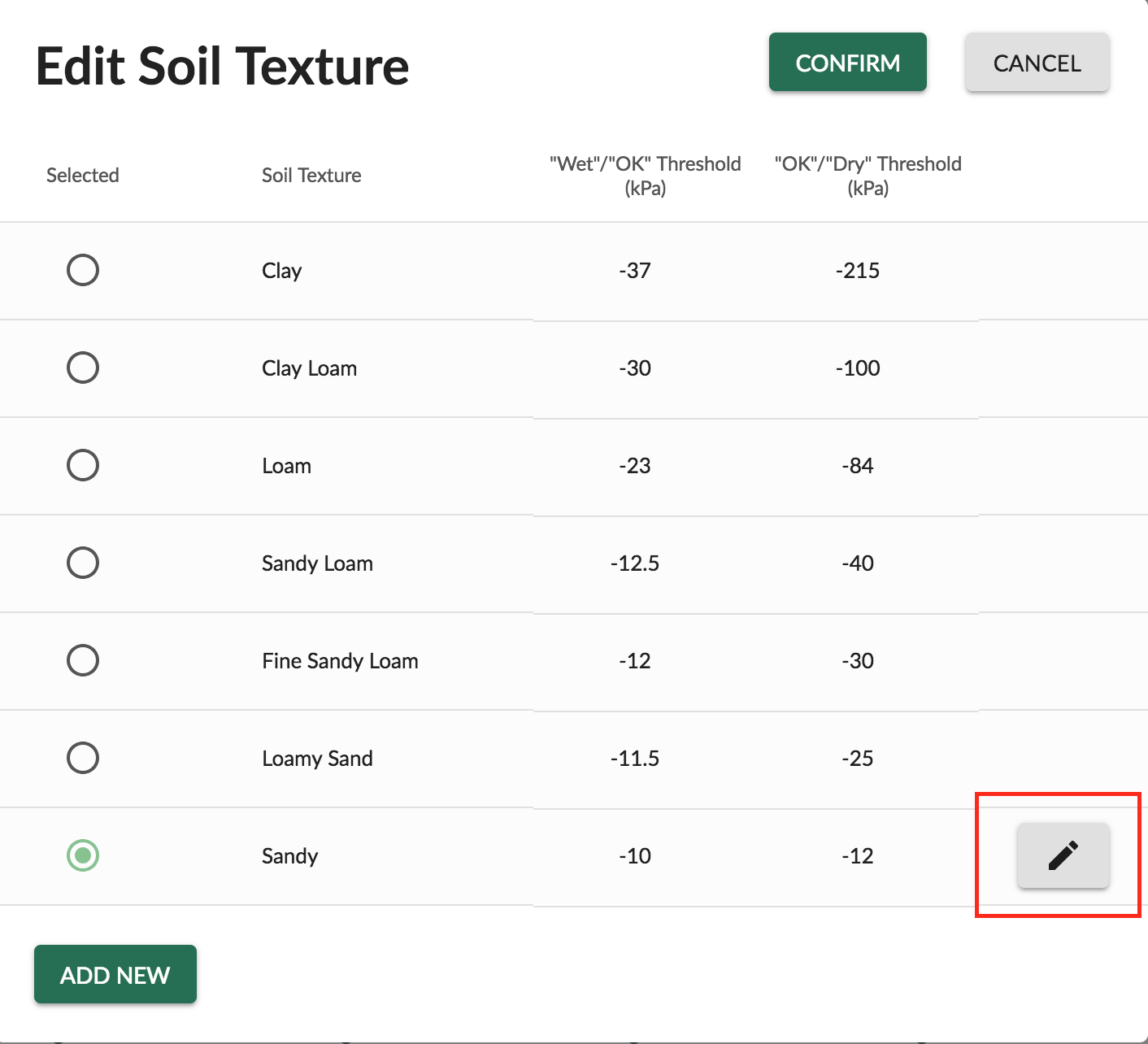Select the Clay Loam radio button
The height and width of the screenshot is (1044, 1148).
[x=83, y=368]
